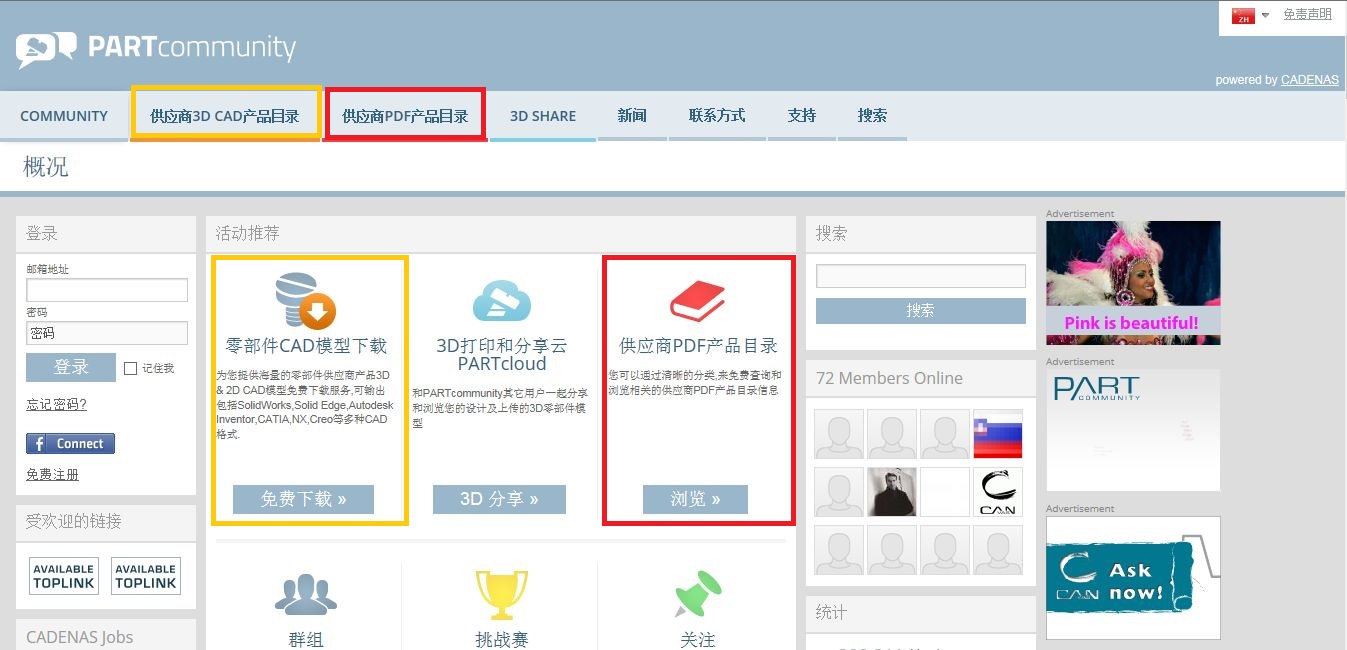
Task: Click the CAN logo member avatar
Action: [998, 492]
